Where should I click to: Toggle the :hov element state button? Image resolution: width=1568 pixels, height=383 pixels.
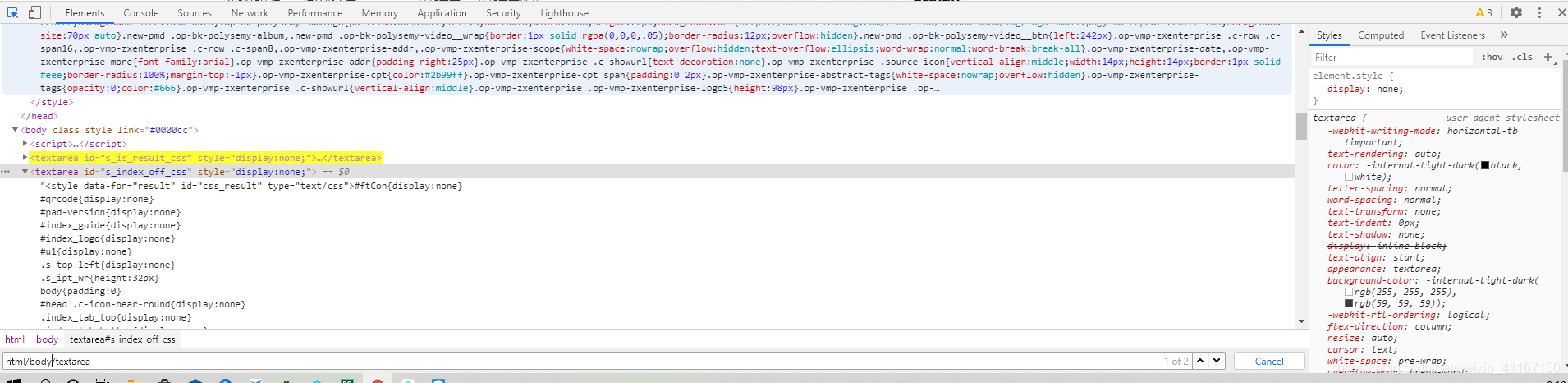pos(1492,57)
